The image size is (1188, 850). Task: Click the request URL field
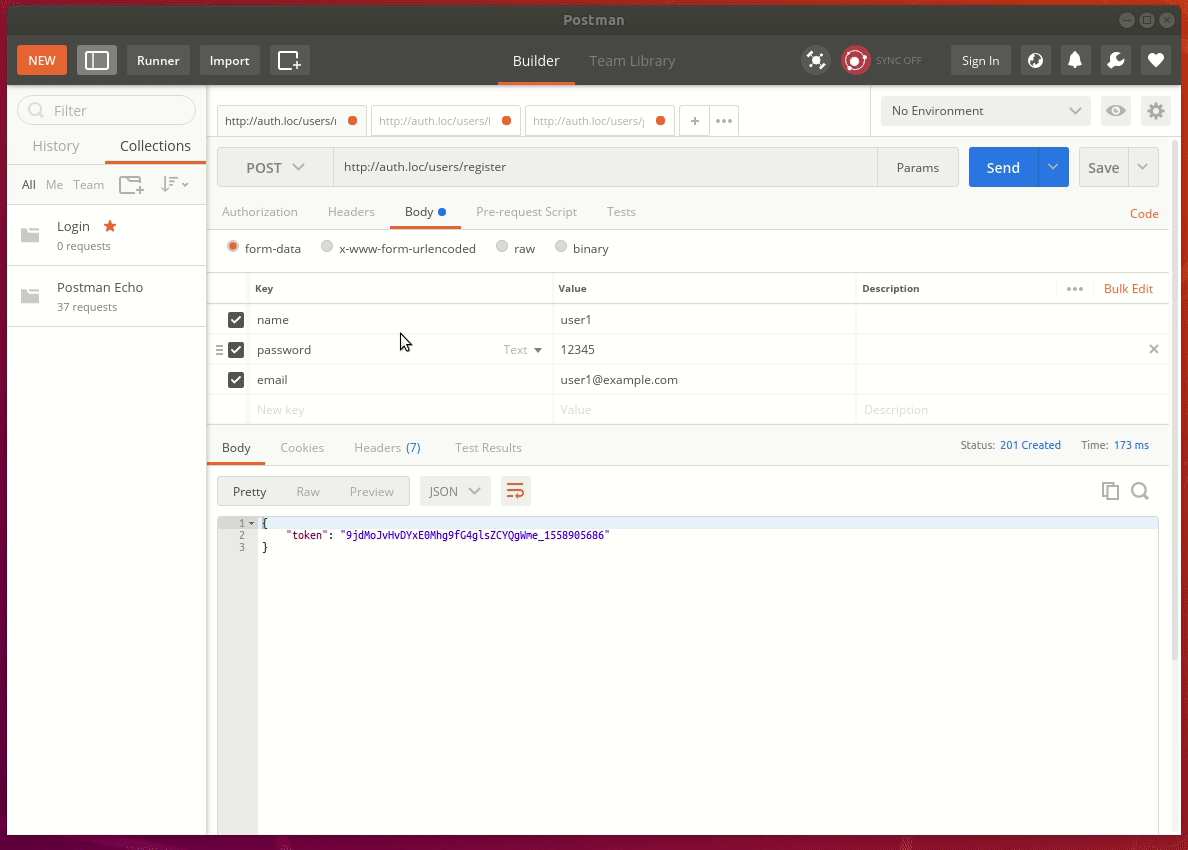tap(605, 167)
